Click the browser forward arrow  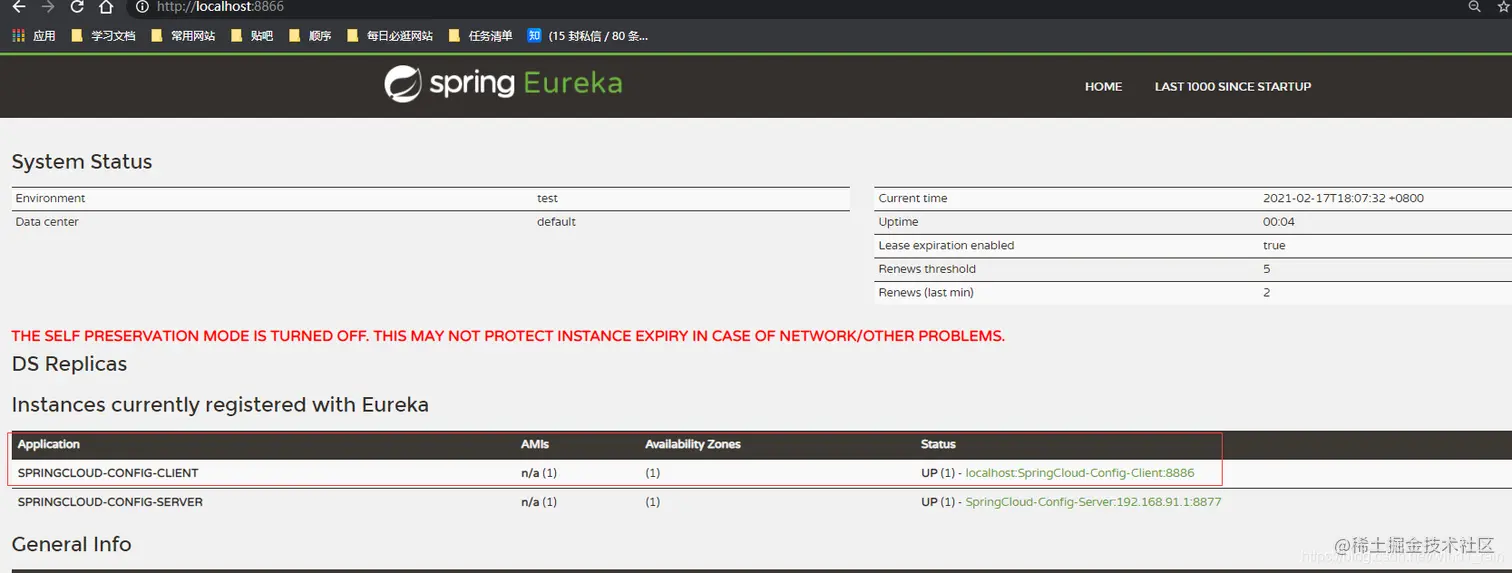tap(47, 7)
